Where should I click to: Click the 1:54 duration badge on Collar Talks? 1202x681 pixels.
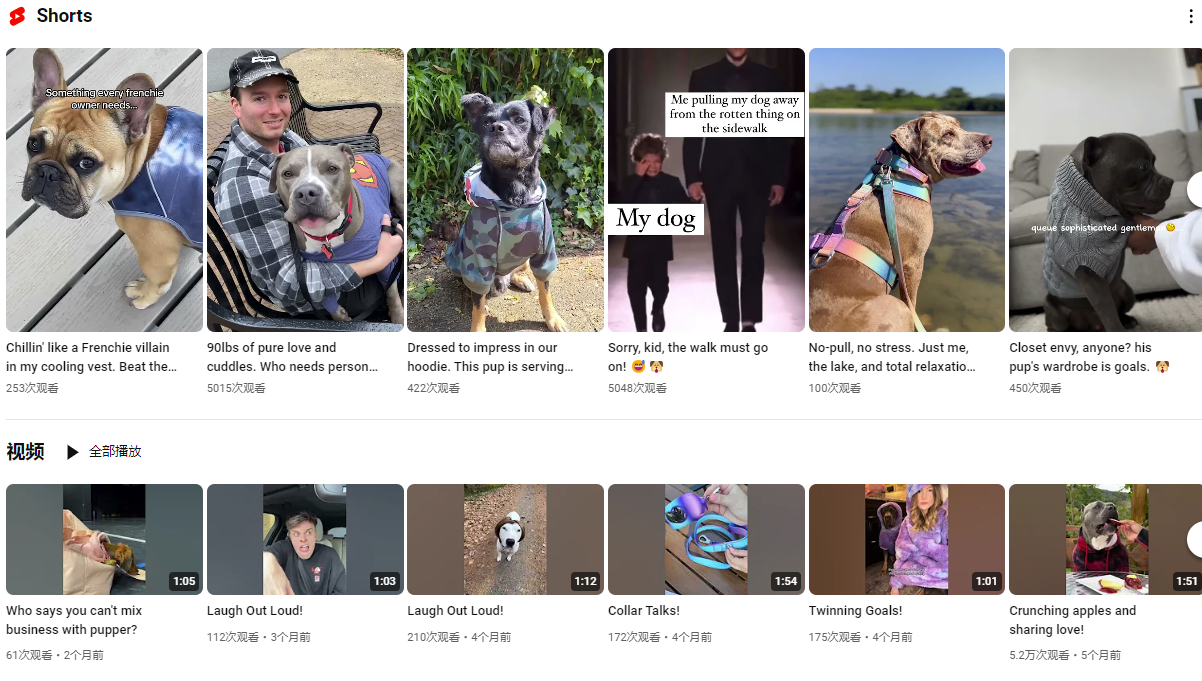point(786,581)
